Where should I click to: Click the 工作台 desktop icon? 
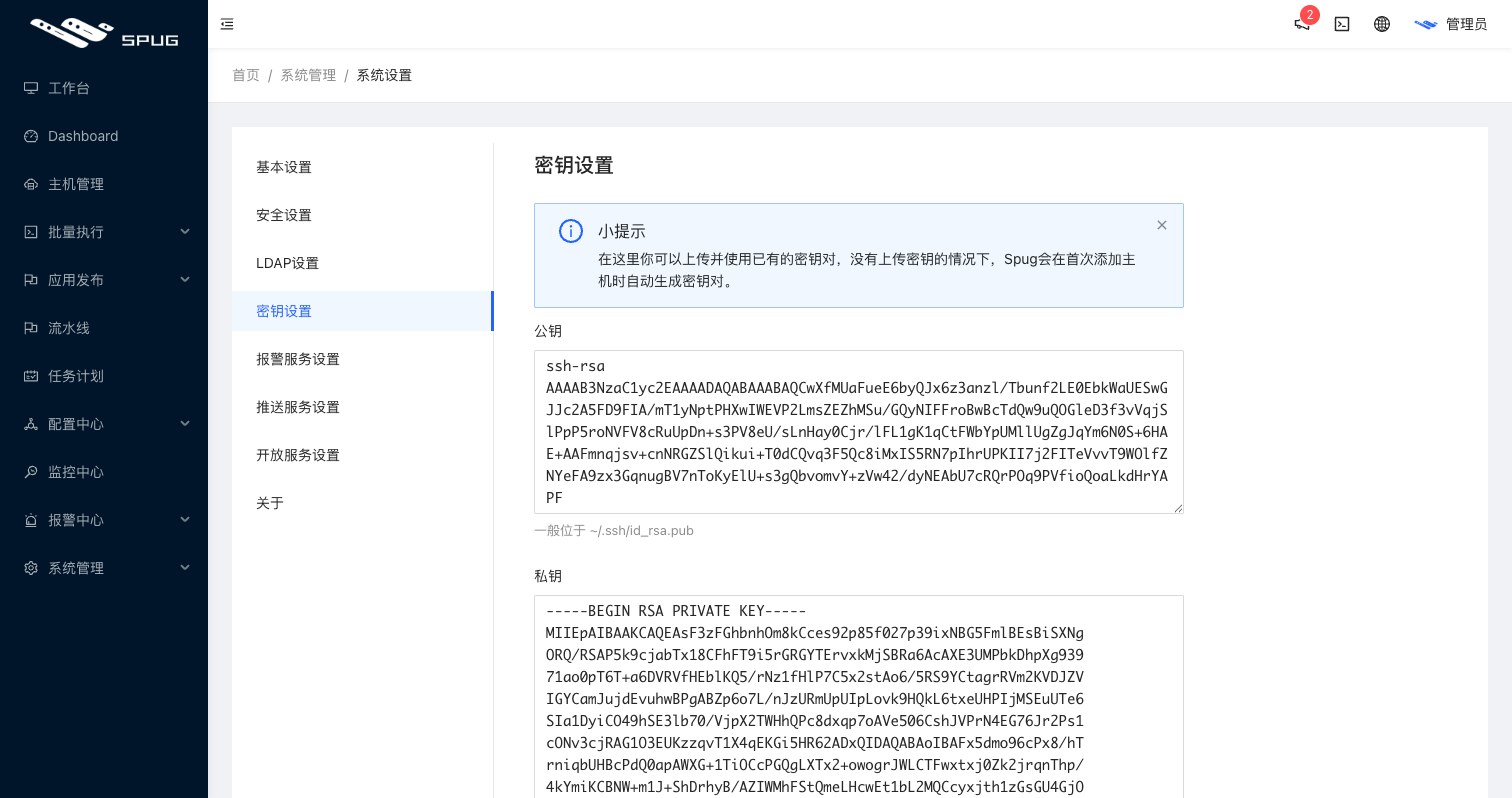click(31, 88)
